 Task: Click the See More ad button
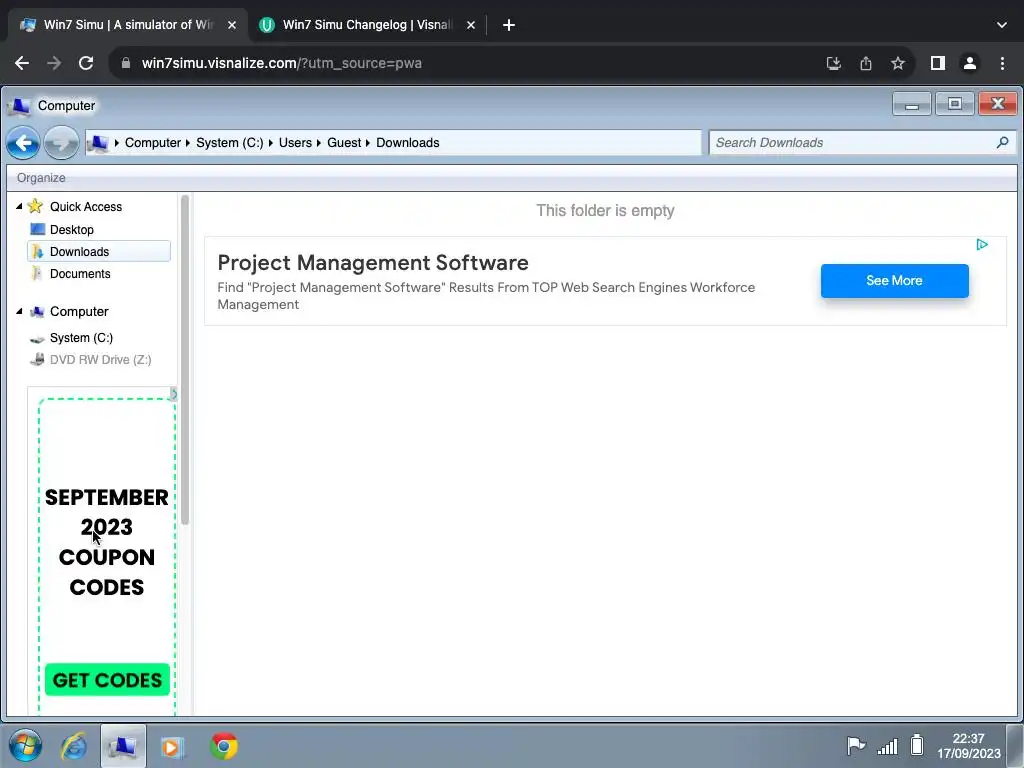[895, 281]
